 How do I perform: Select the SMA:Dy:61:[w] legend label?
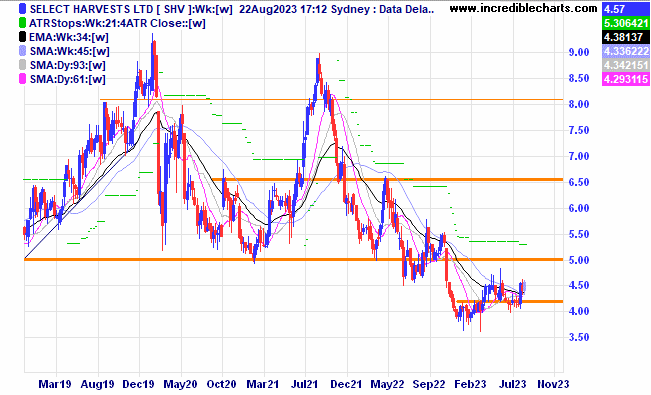(68, 79)
